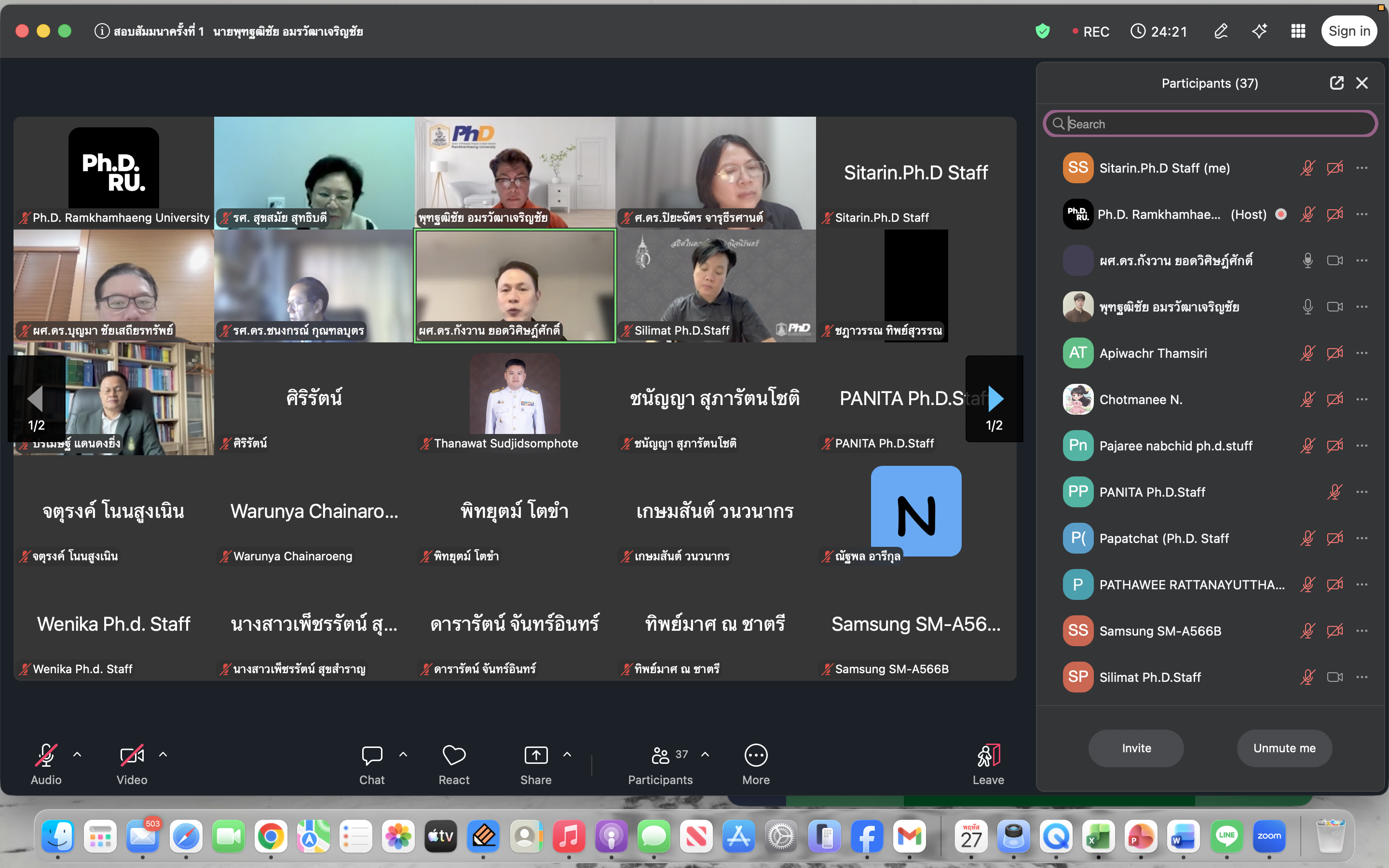Image resolution: width=1389 pixels, height=868 pixels.
Task: Click Wenika Ph.d. Staff tile
Action: 114,624
